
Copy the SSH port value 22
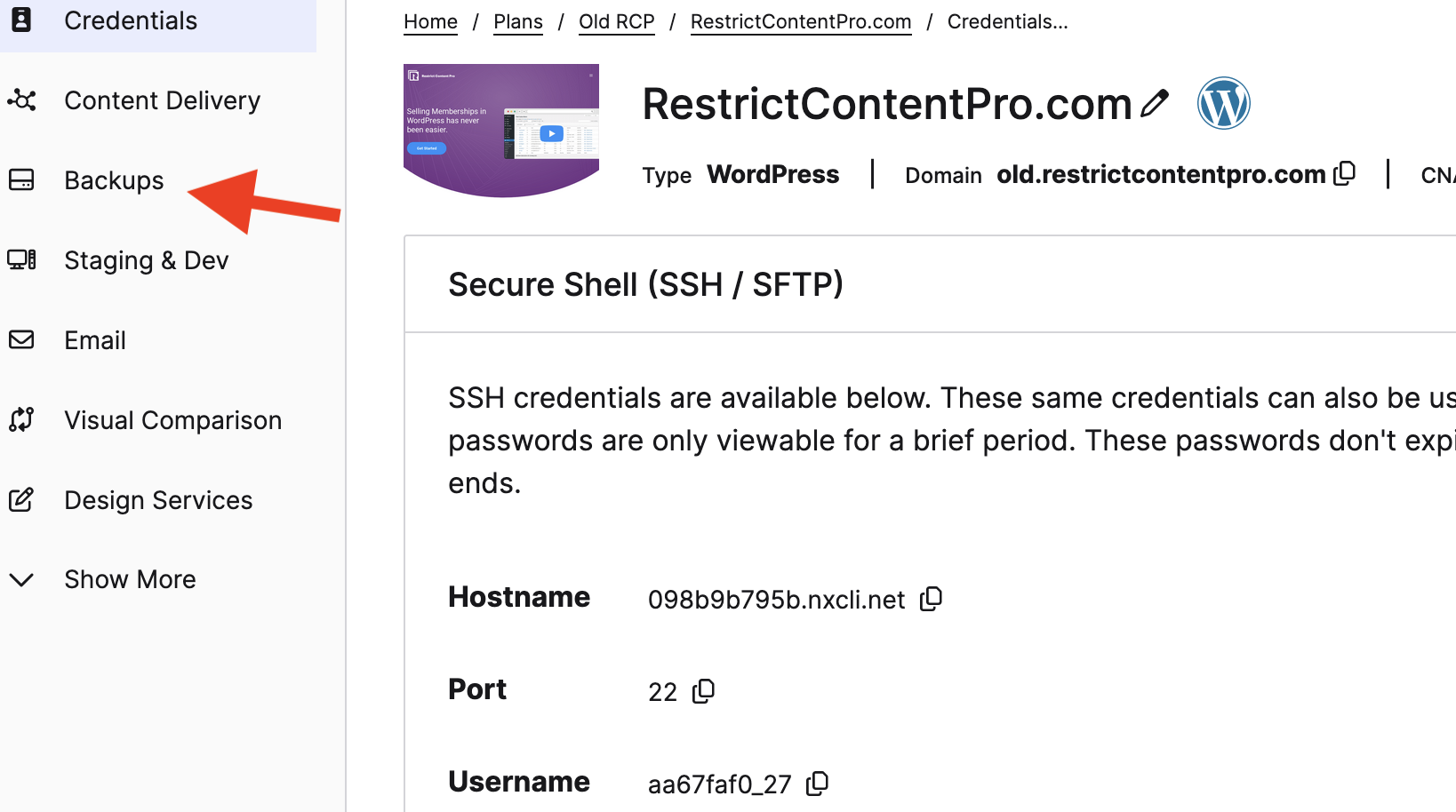(703, 690)
